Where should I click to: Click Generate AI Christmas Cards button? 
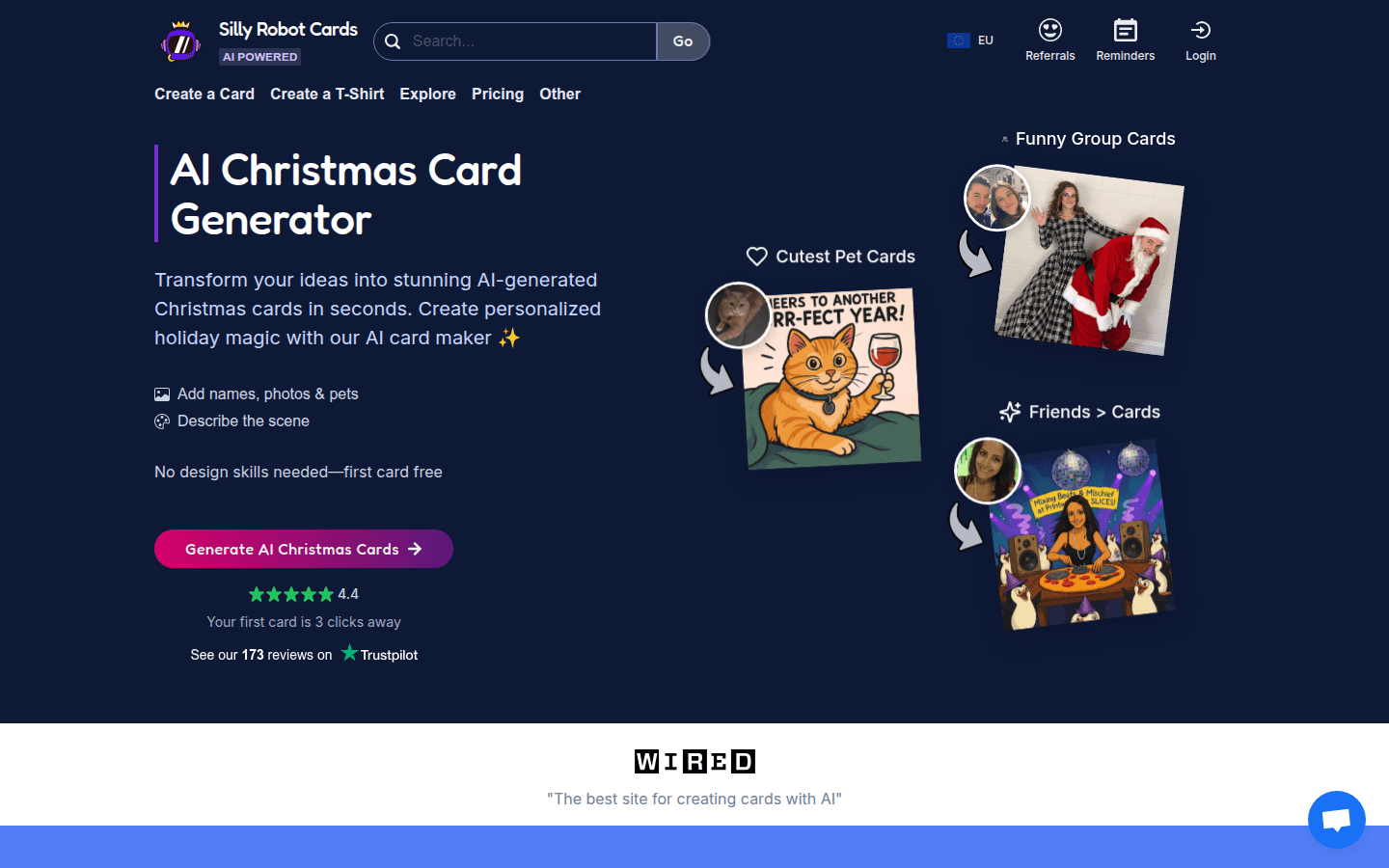(x=304, y=549)
